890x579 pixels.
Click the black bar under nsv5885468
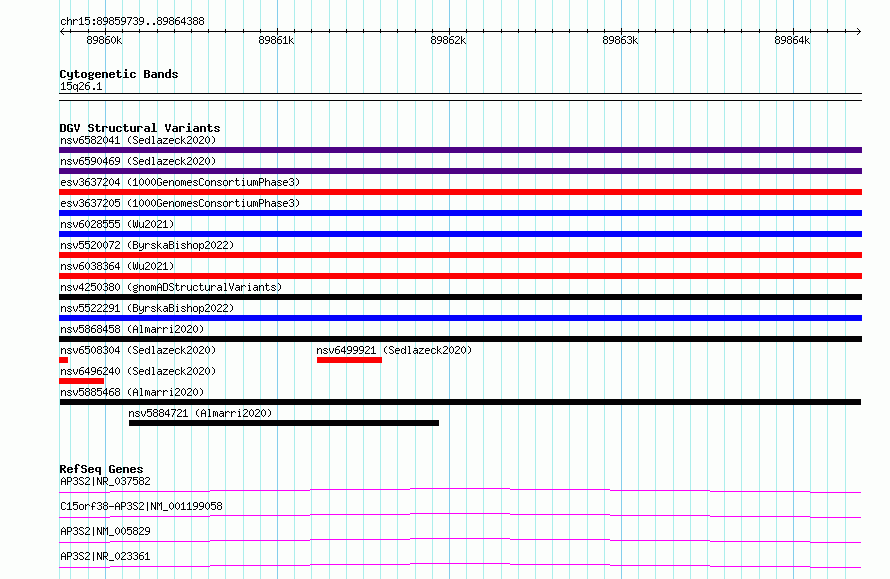click(x=460, y=402)
